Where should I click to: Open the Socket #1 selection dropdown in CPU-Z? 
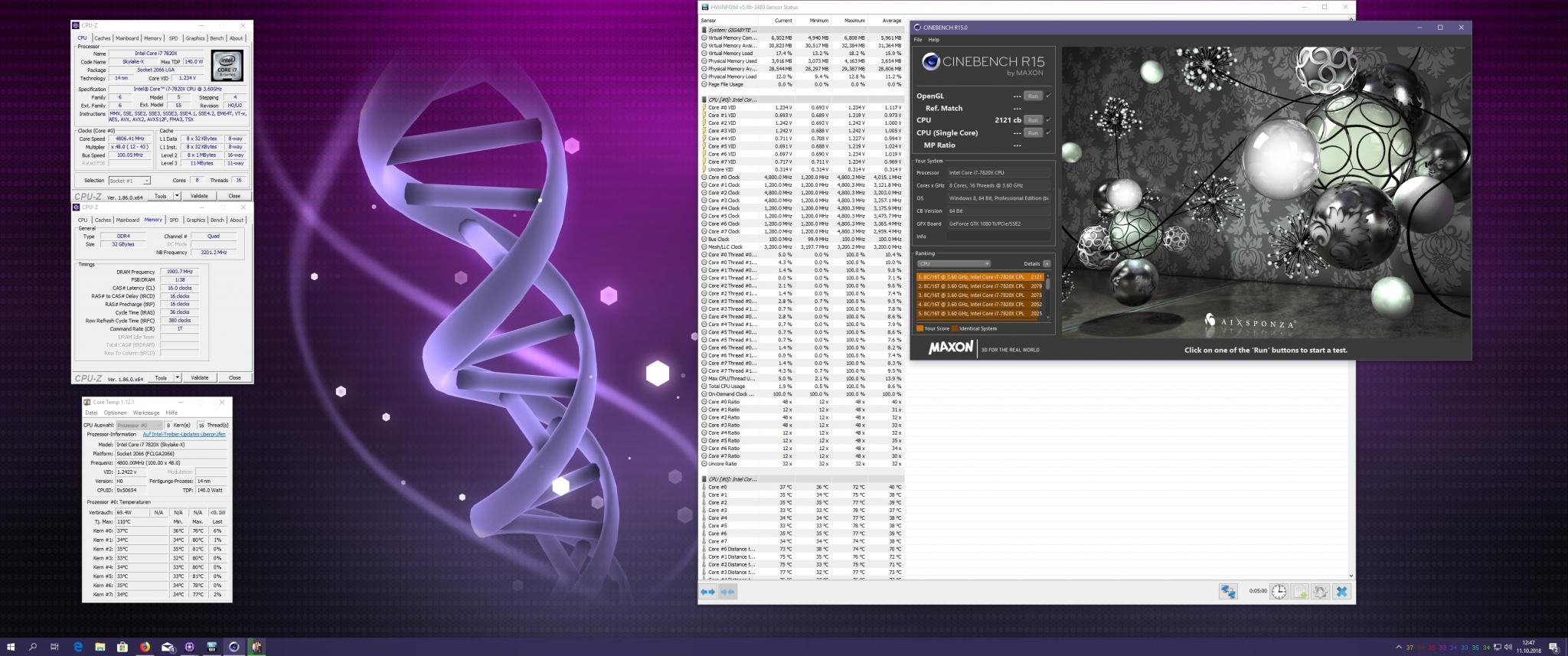point(129,181)
